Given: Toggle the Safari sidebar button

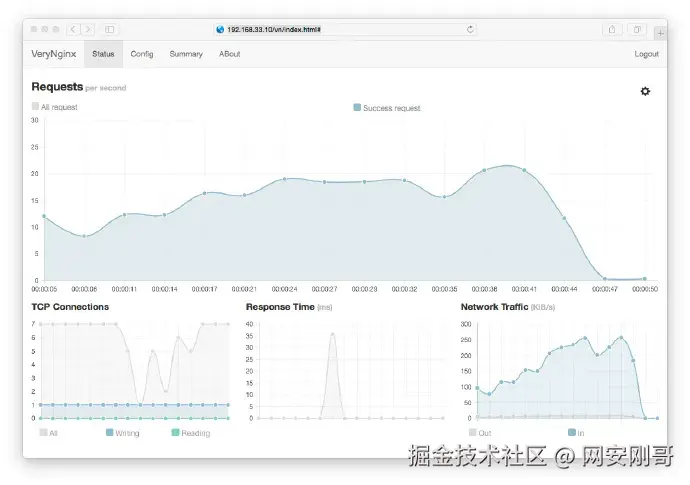Looking at the screenshot, I should (x=109, y=29).
